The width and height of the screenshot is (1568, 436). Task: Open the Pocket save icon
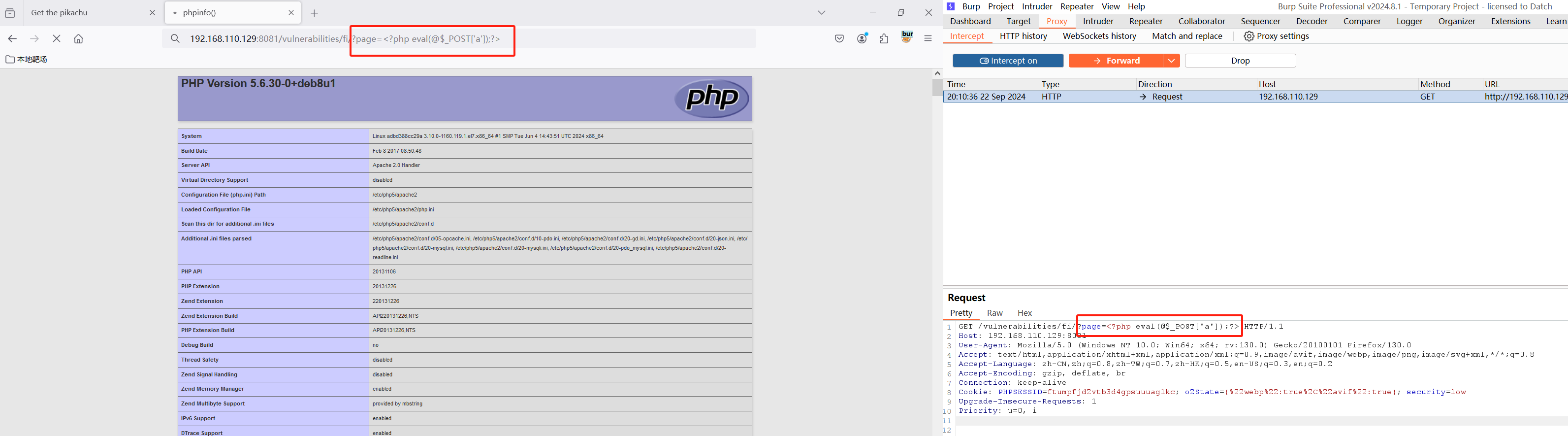click(x=839, y=38)
